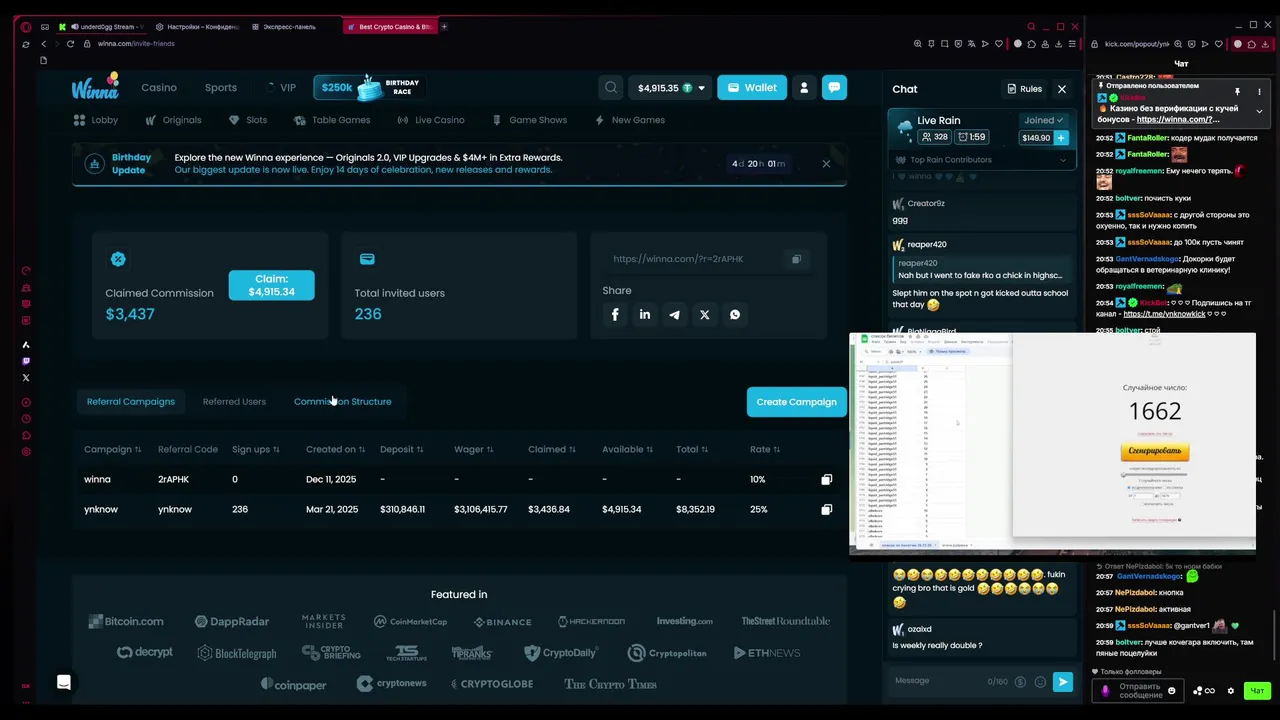Copy the winna campaign row link icon
The image size is (1280, 720).
826,480
